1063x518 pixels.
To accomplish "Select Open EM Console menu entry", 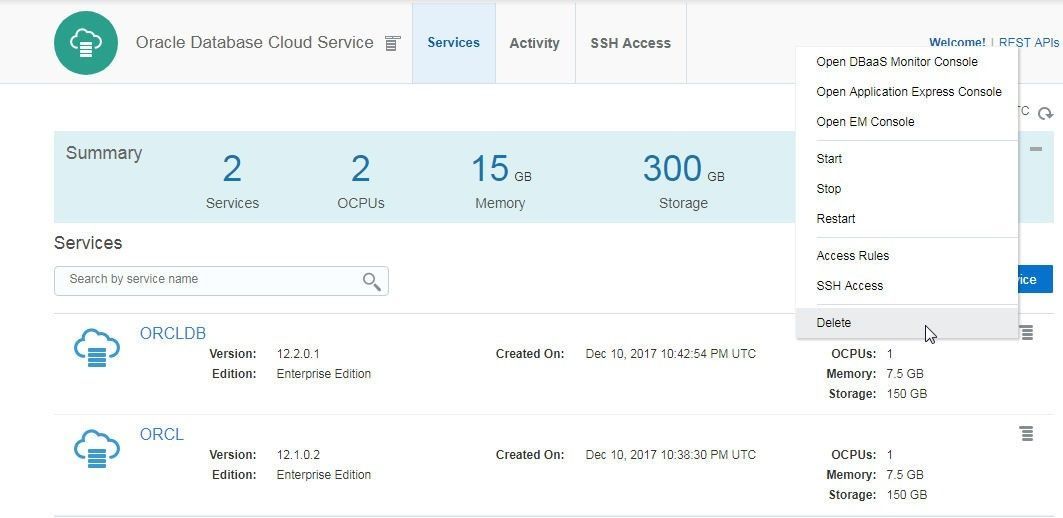I will (906, 122).
